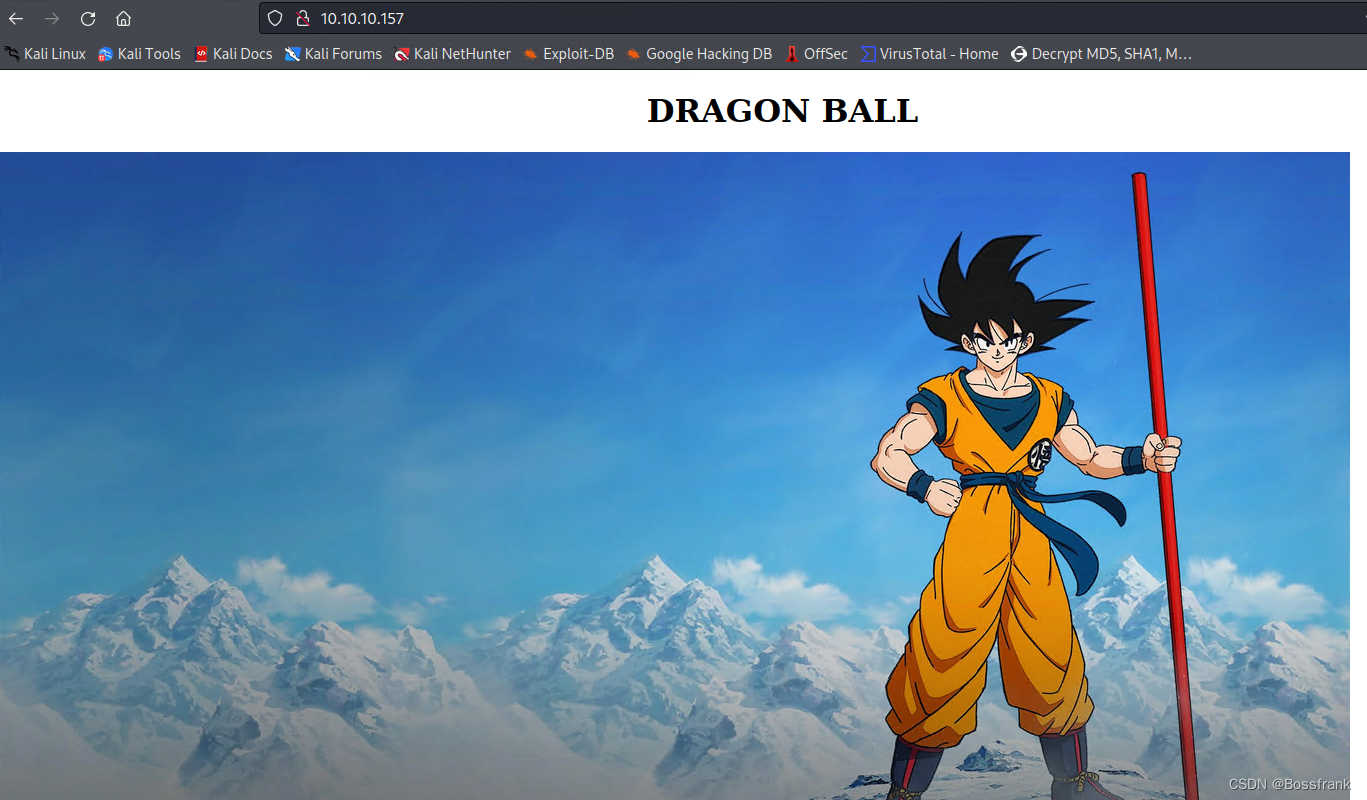Click the browser Forward arrow
Screen dimensions: 1367x800
pyautogui.click(x=52, y=19)
